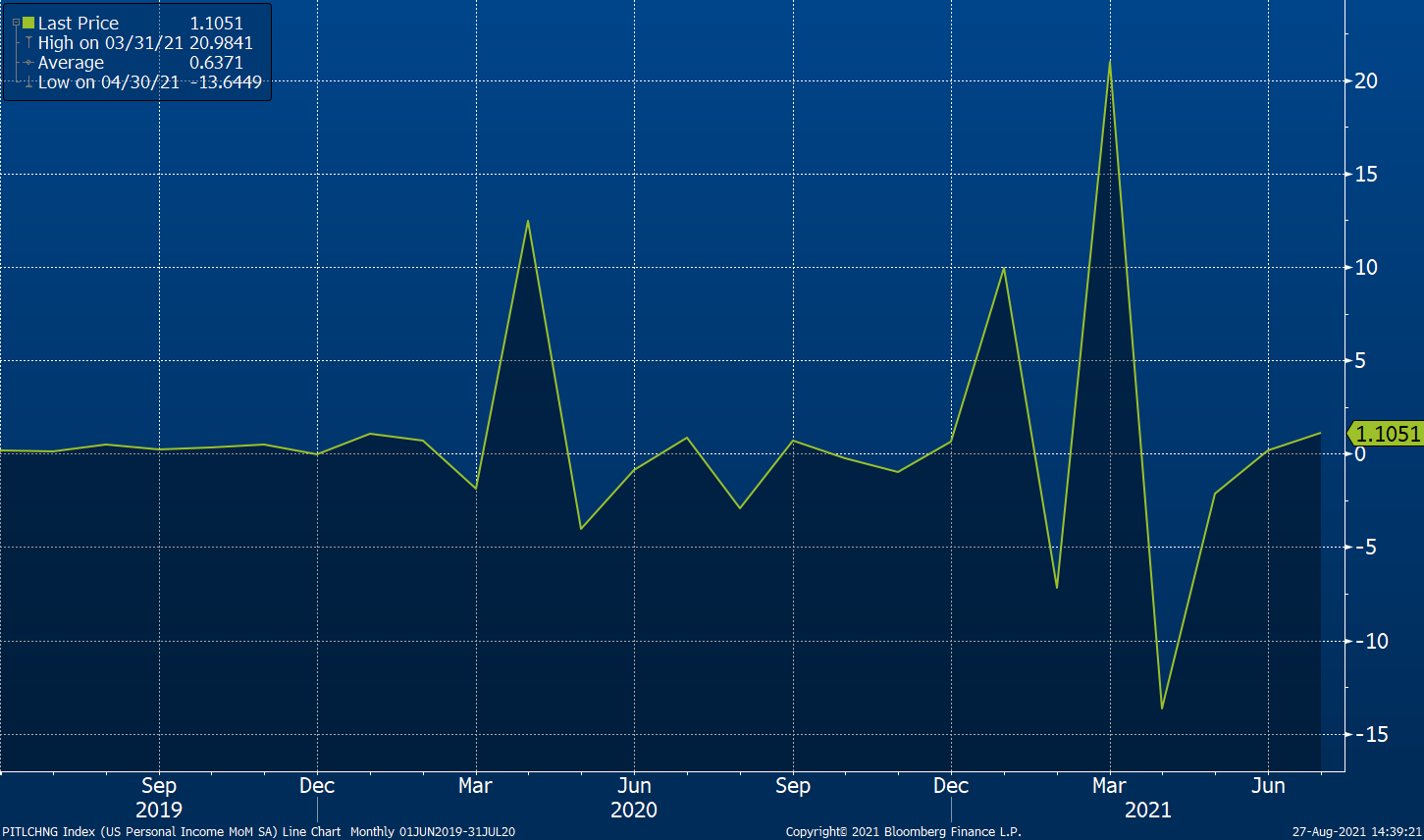Click the green Last Price color swatch
Screen dimensions: 1424x840
[x=28, y=23]
